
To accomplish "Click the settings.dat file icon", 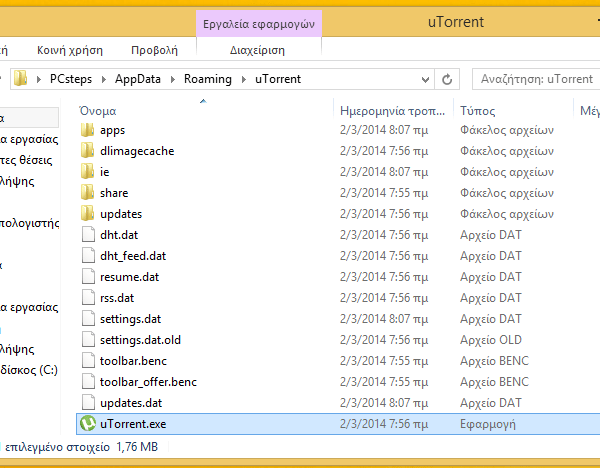I will click(88, 319).
